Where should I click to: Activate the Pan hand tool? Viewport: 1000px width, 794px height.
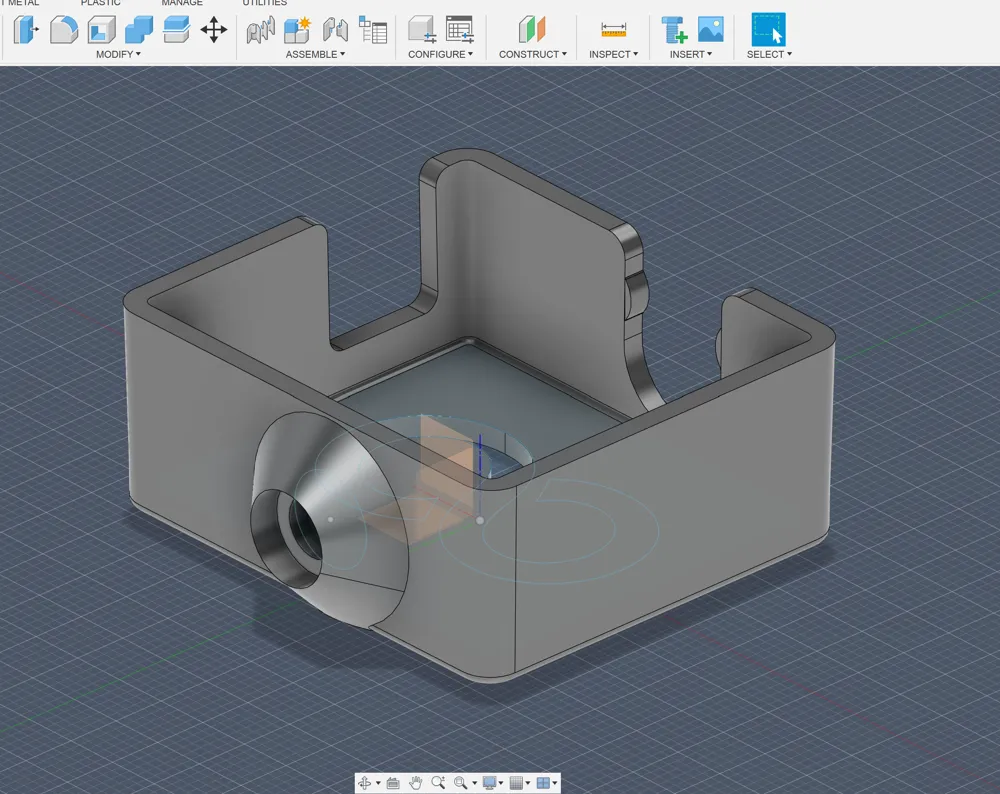point(415,783)
